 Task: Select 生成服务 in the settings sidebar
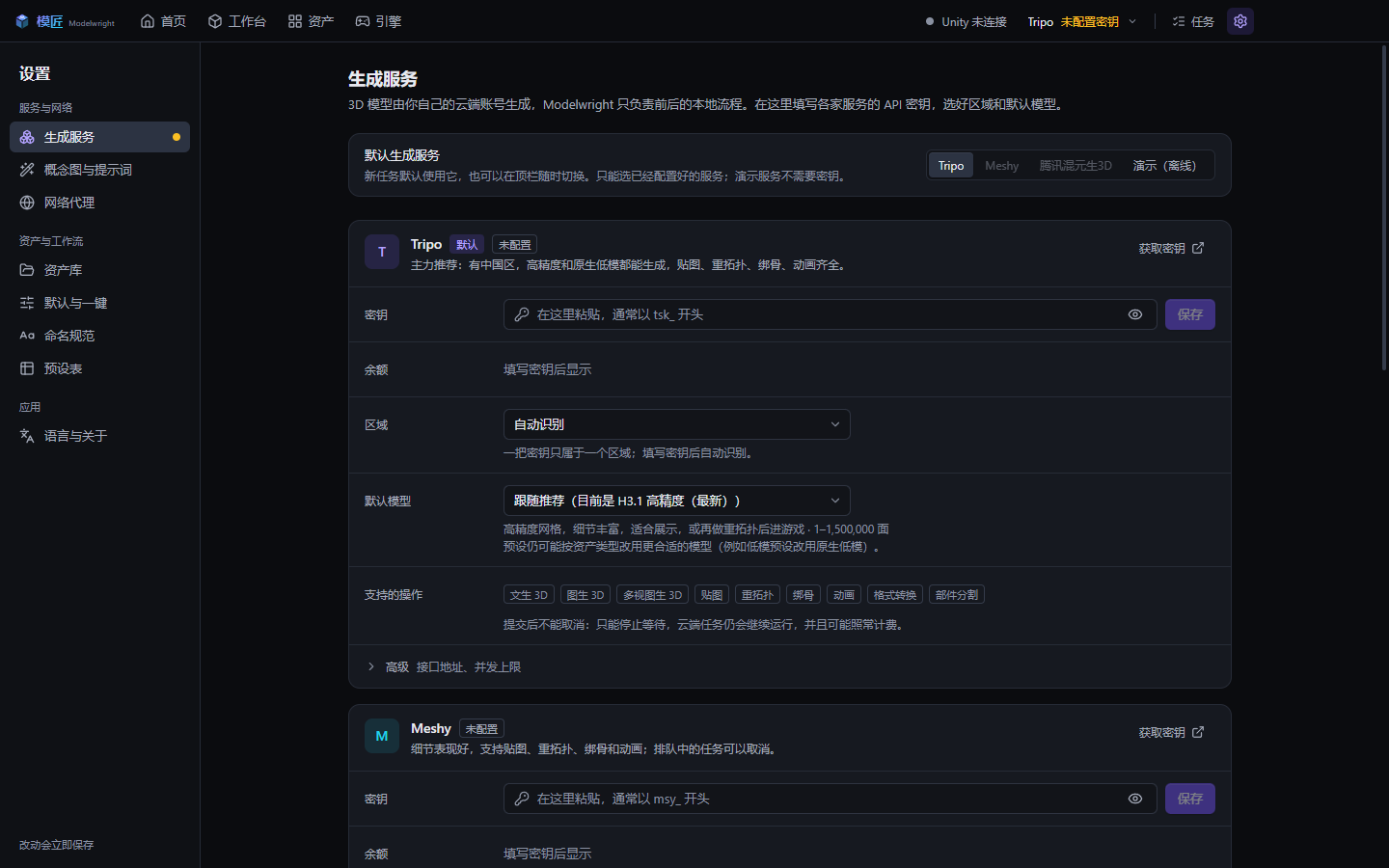pyautogui.click(x=99, y=137)
